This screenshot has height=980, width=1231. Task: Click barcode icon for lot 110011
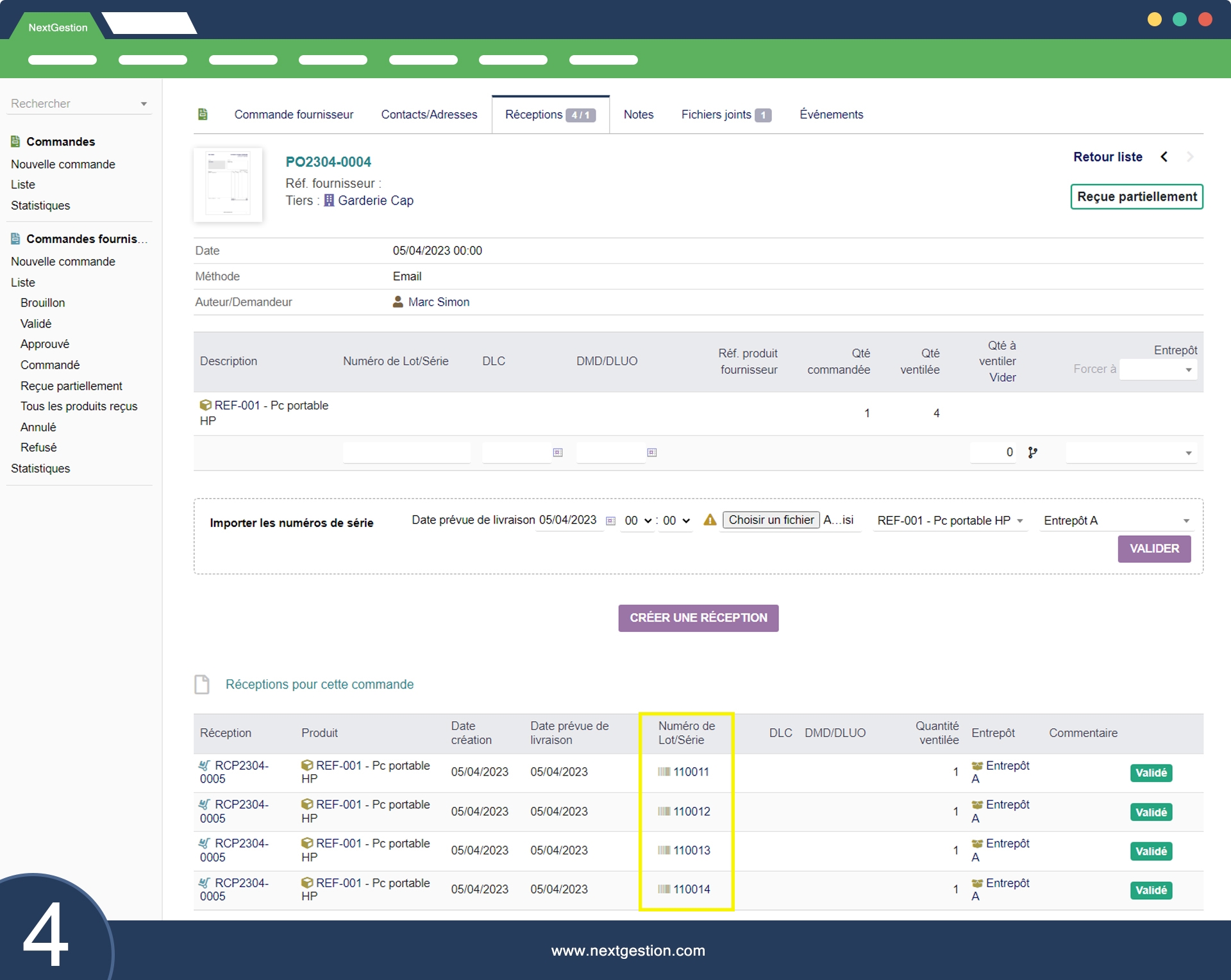point(664,772)
